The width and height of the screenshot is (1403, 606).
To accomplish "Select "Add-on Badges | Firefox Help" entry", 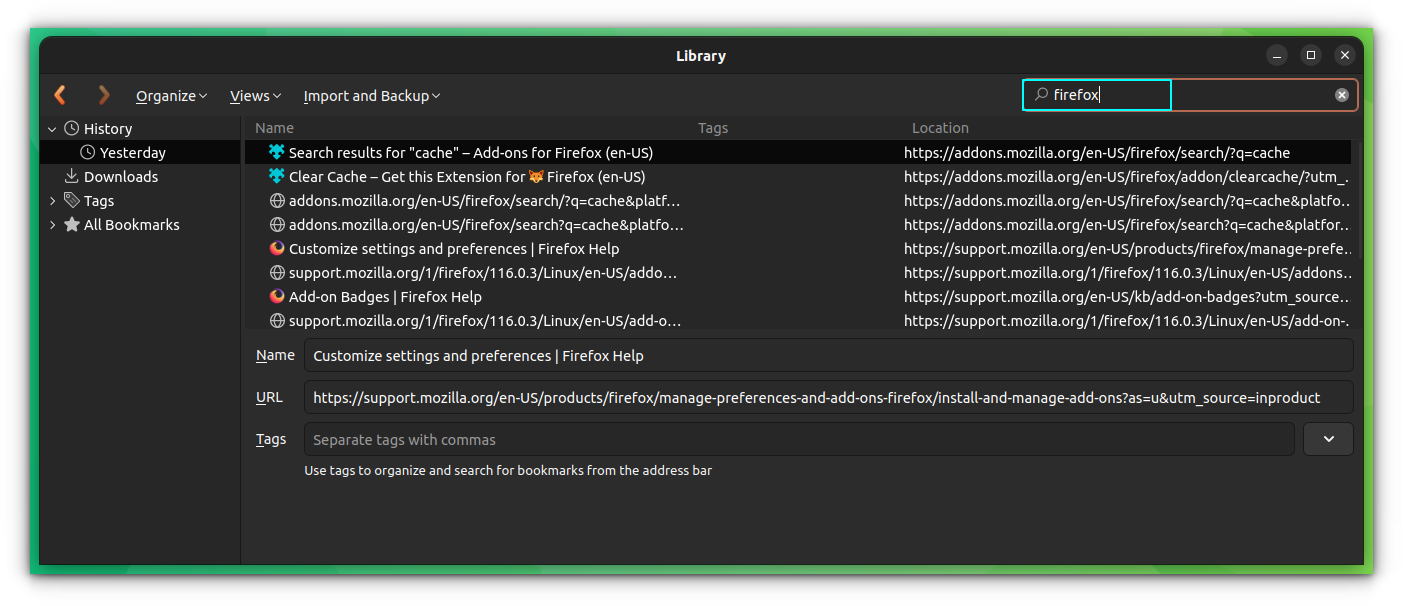I will [797, 297].
